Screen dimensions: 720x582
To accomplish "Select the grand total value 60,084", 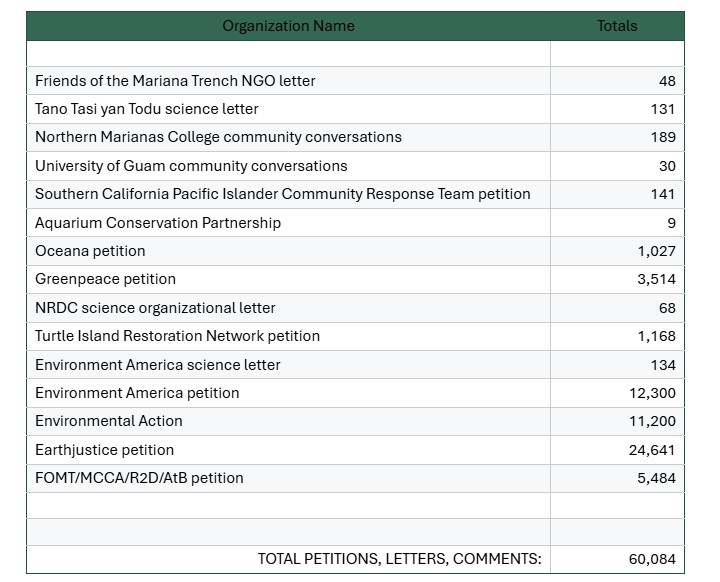I will [652, 559].
